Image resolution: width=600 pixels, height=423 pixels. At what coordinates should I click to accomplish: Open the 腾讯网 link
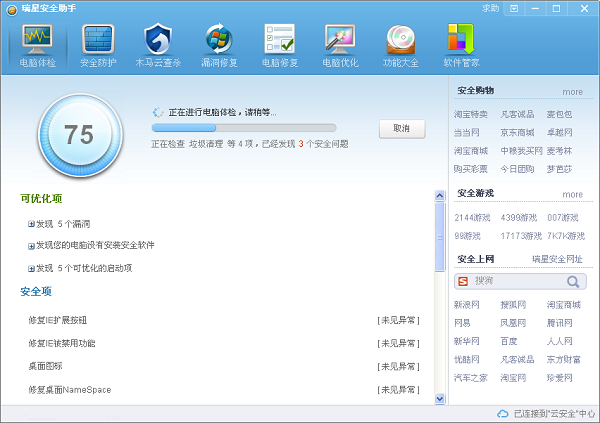[559, 323]
